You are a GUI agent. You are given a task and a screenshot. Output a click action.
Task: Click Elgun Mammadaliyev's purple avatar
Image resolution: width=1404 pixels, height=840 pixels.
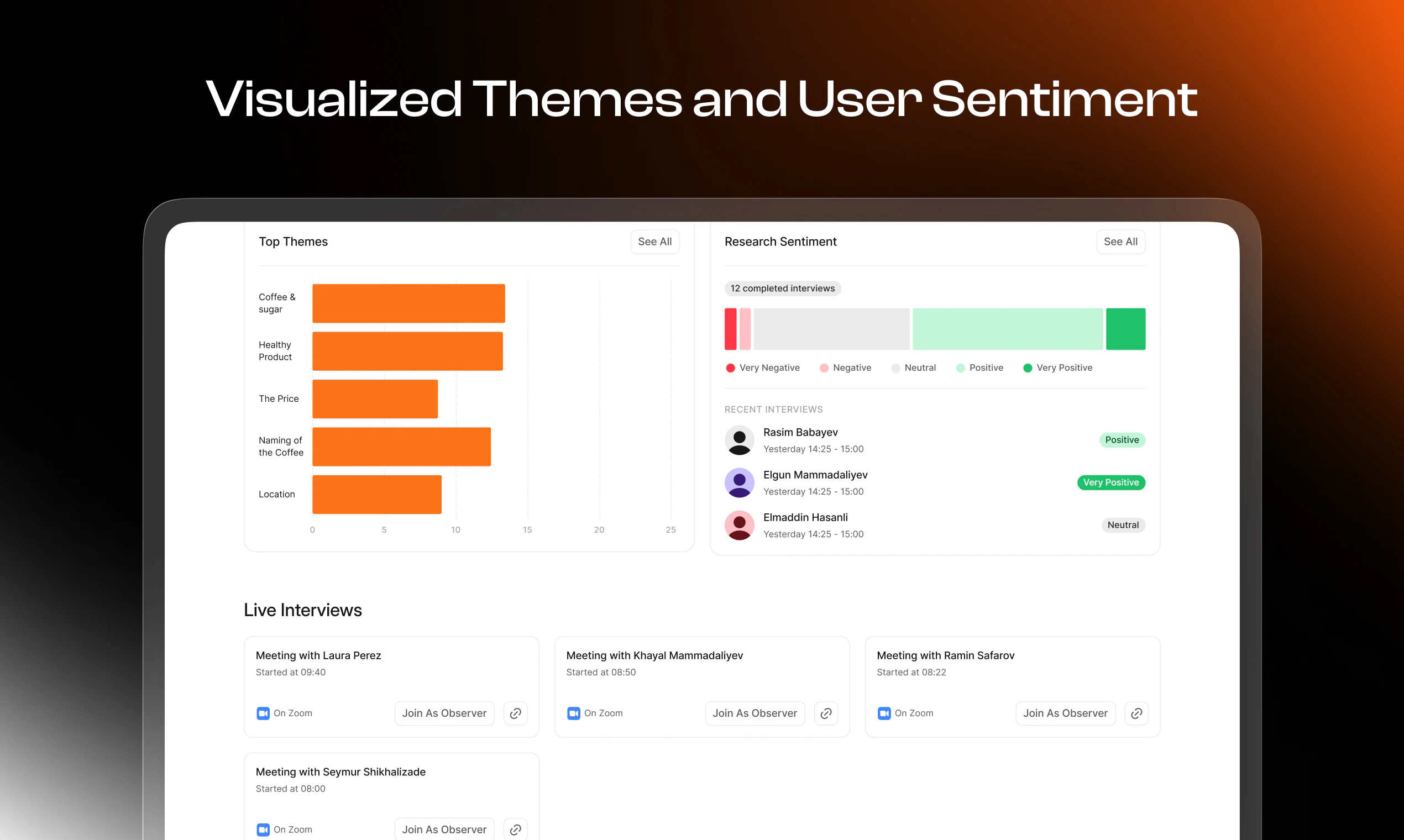(x=740, y=483)
